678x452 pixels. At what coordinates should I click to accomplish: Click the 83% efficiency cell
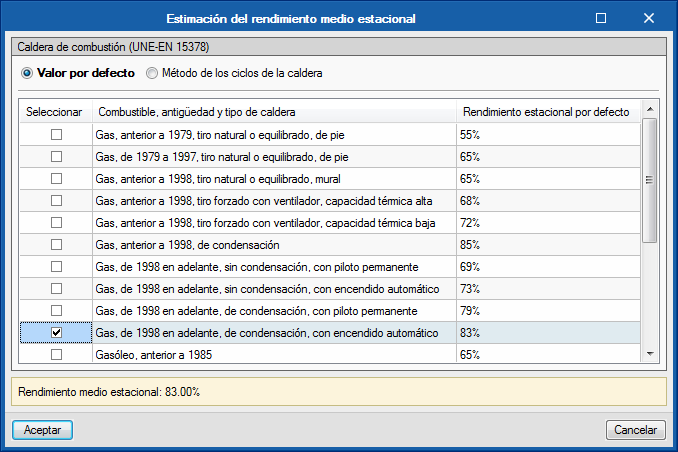tap(548, 333)
